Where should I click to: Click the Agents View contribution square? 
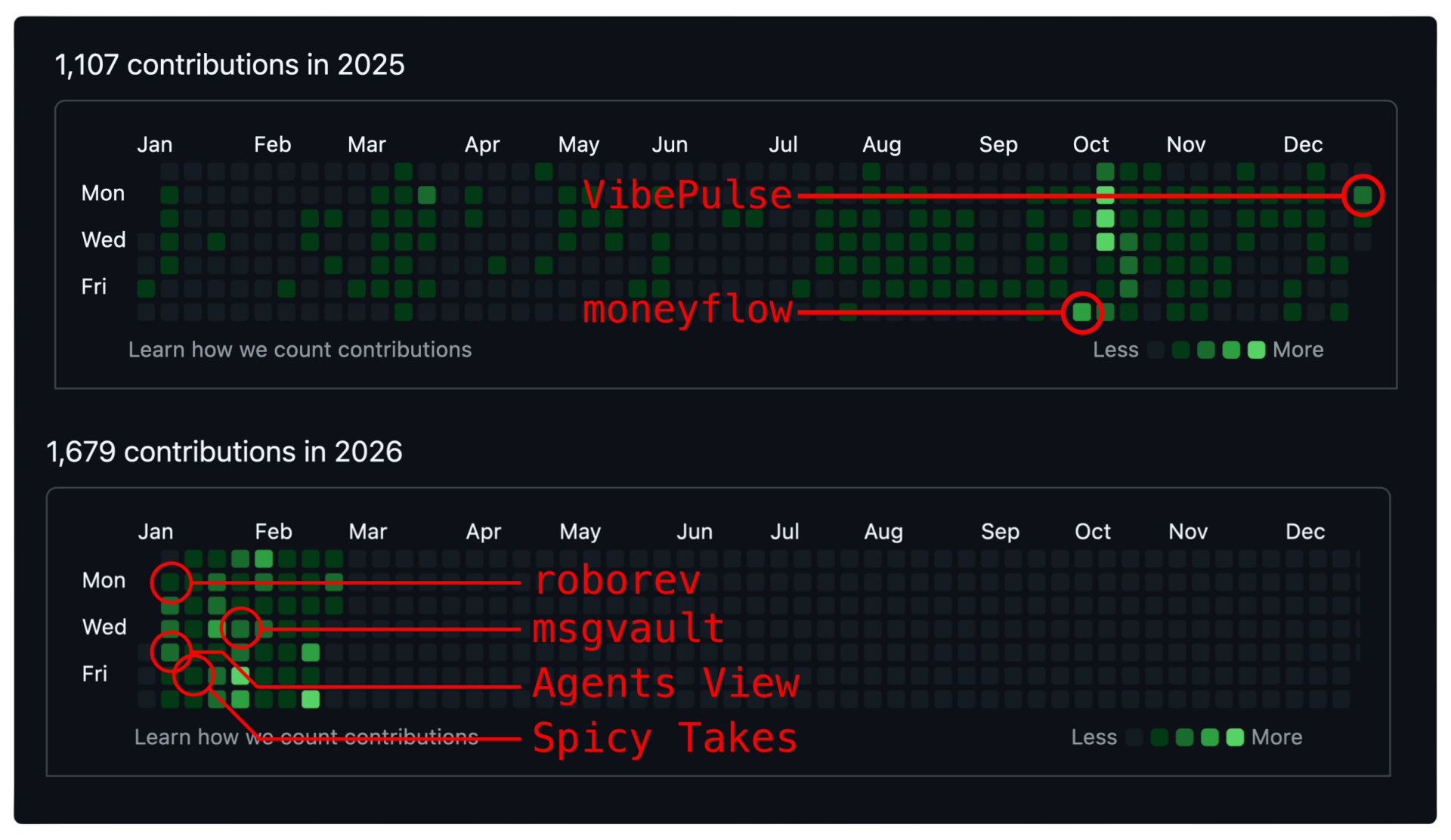171,652
